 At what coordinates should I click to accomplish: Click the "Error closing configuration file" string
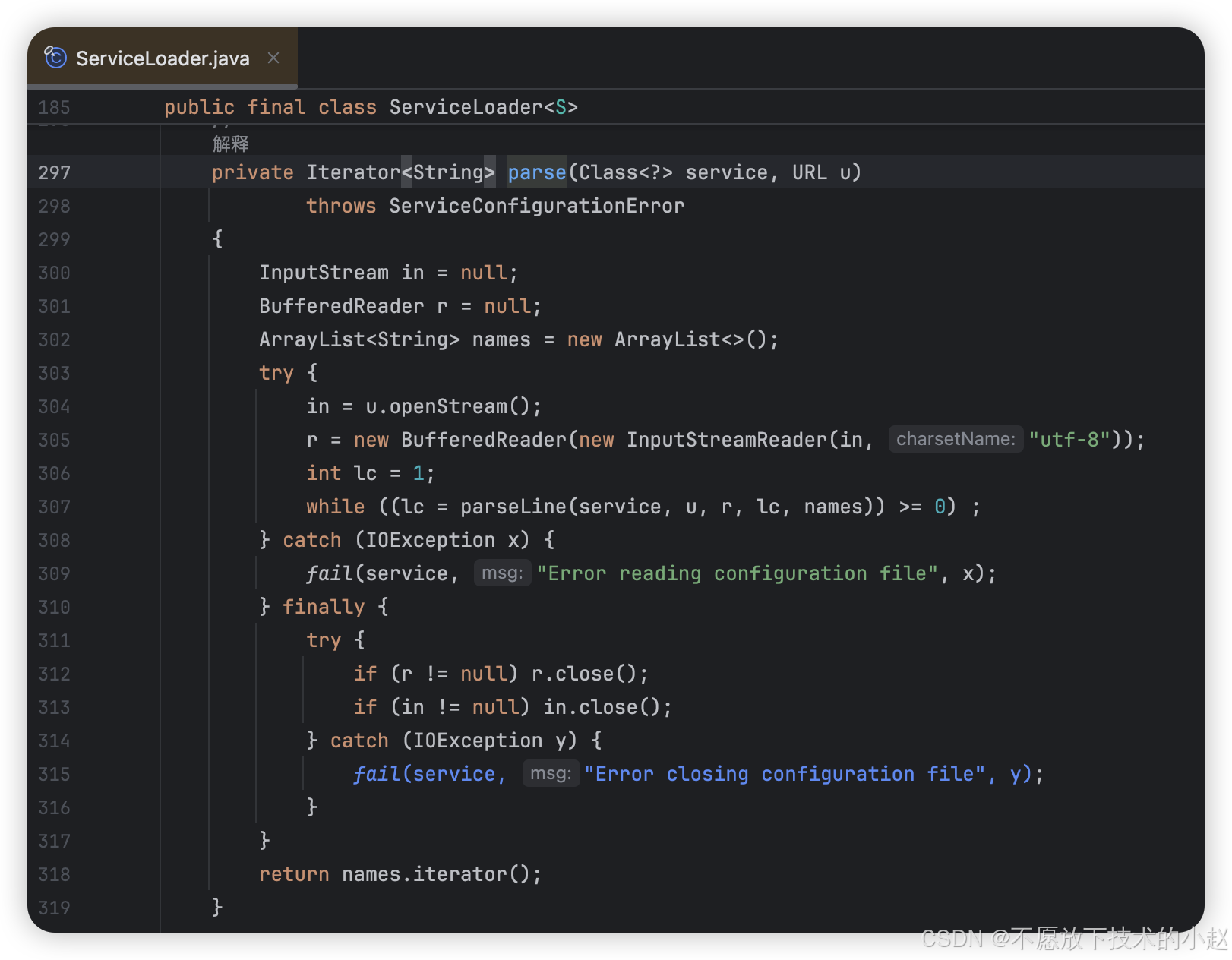click(785, 774)
